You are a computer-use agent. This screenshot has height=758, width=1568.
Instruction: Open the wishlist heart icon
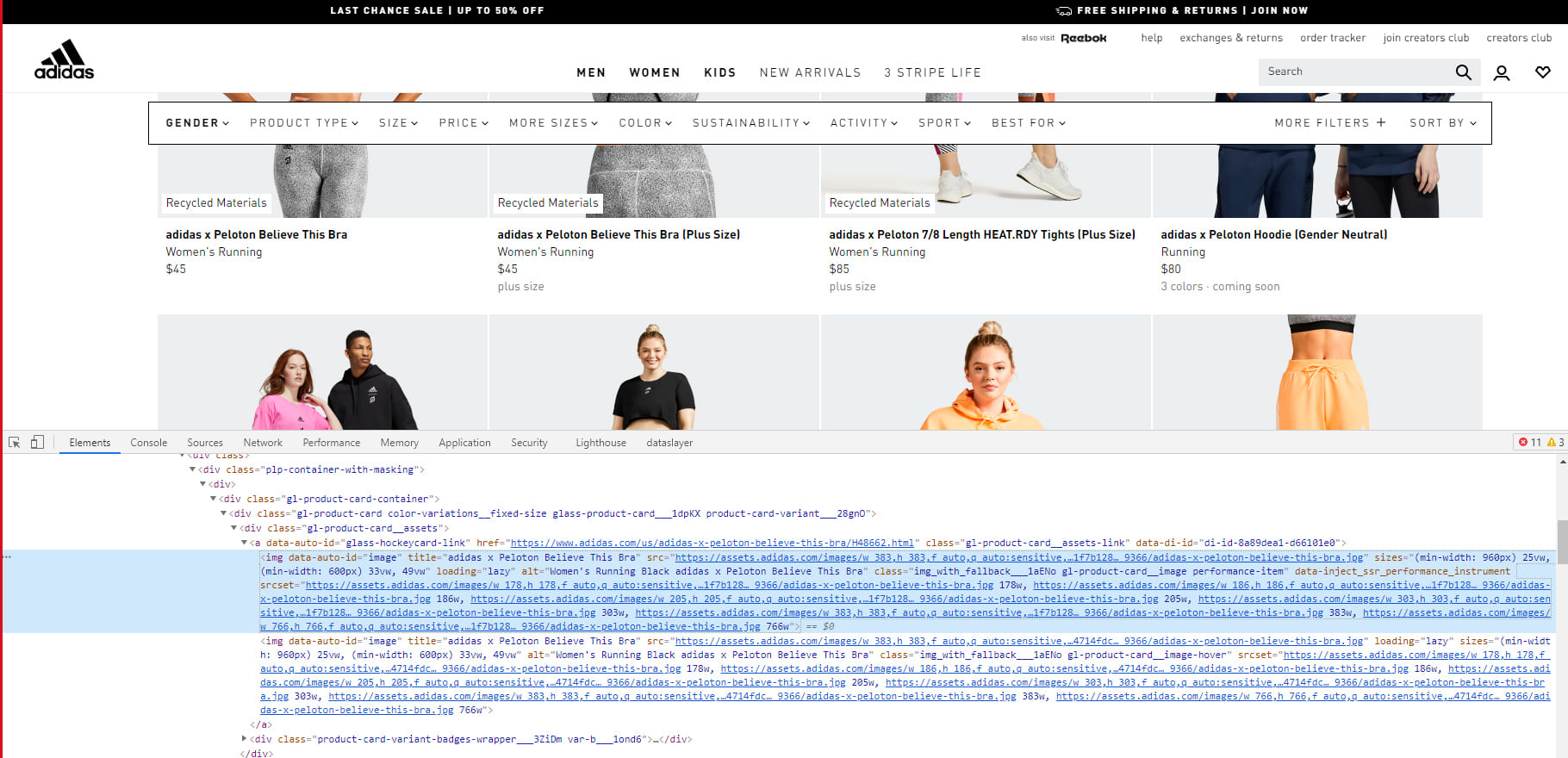tap(1543, 72)
